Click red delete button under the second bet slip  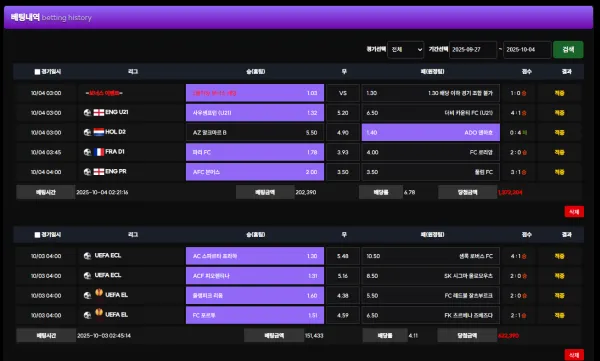coord(574,355)
